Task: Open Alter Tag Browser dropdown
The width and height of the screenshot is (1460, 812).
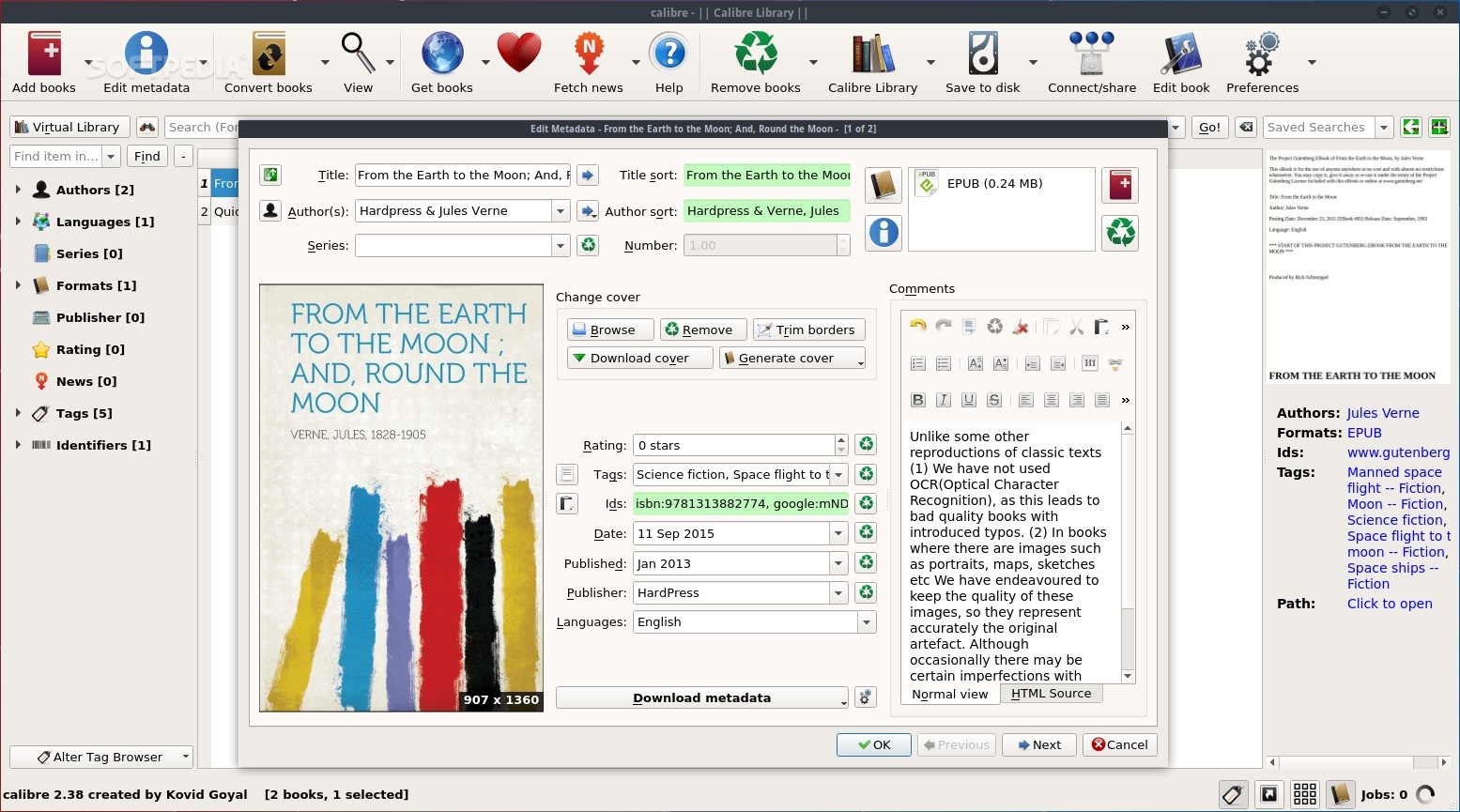Action: coord(100,757)
